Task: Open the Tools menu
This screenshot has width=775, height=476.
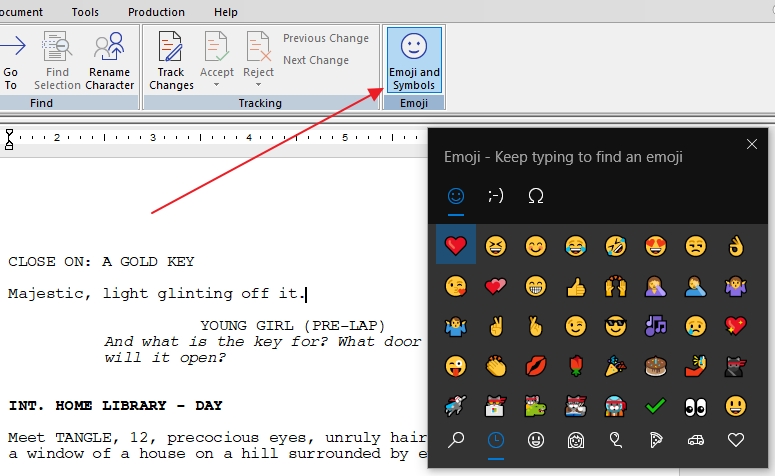Action: coord(85,12)
